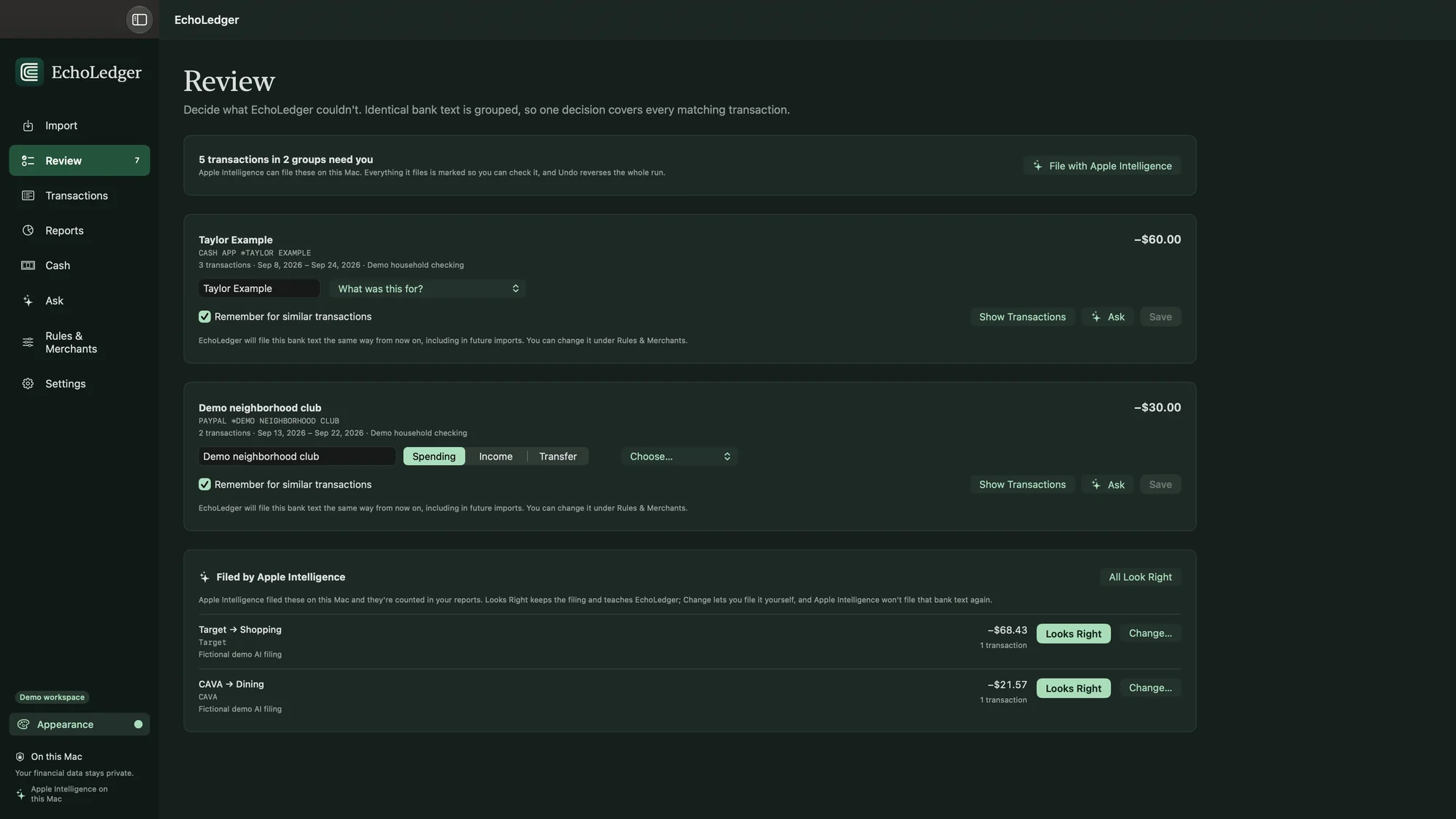Confirm Looks Right for CAVA Dining

[x=1073, y=689]
